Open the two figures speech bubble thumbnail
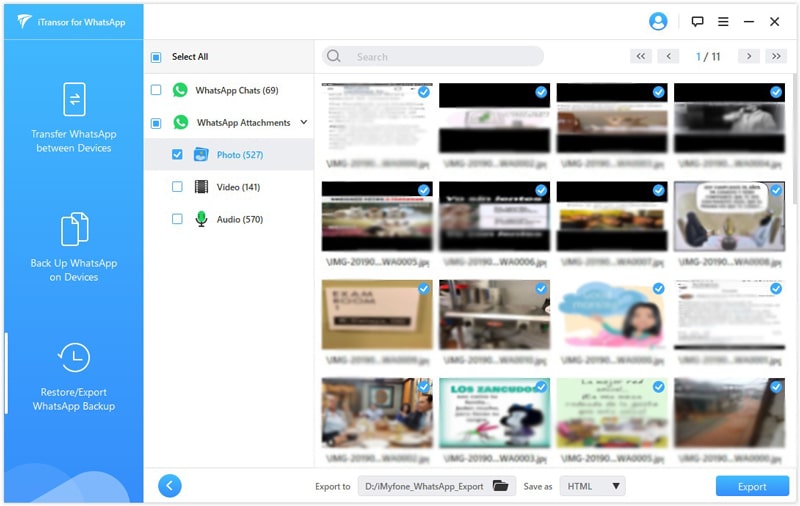 tap(729, 216)
